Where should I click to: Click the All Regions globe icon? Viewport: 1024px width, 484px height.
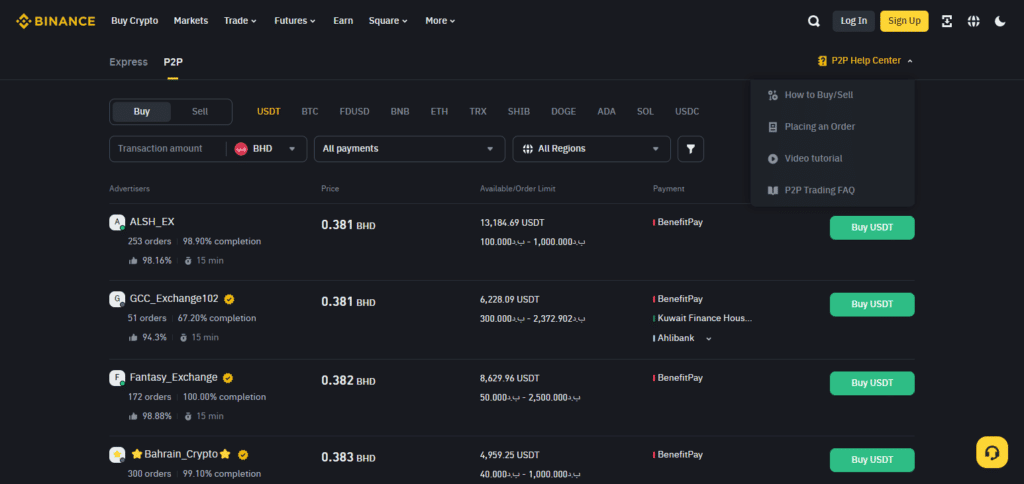coord(528,149)
